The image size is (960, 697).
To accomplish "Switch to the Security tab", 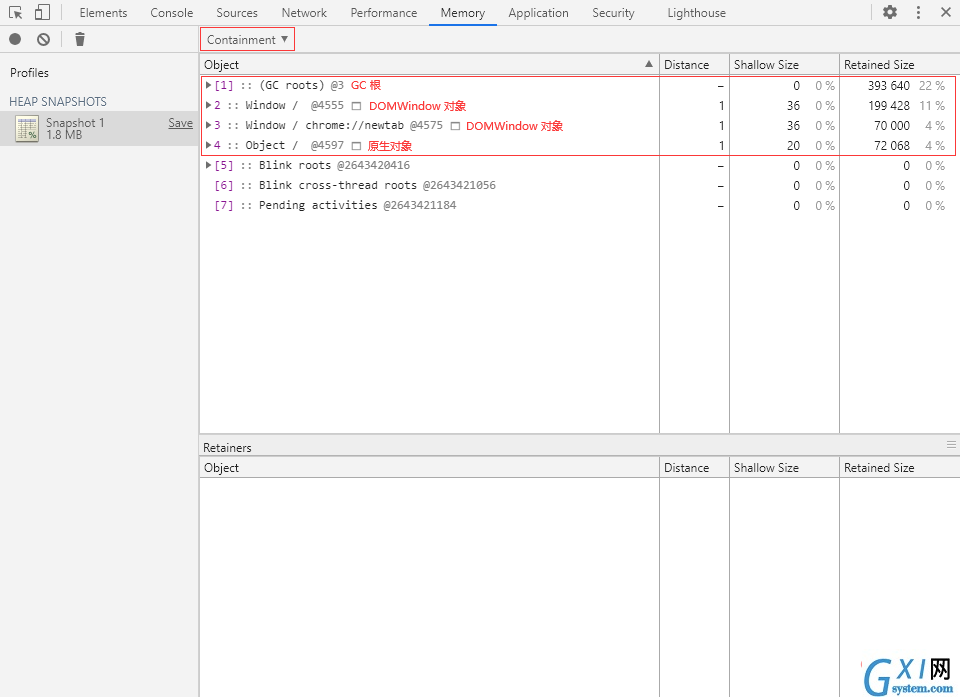I will (613, 13).
